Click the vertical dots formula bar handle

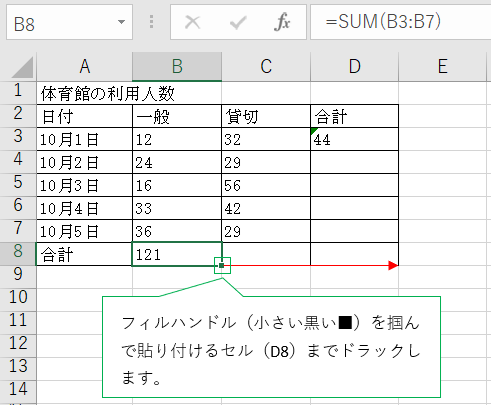coord(151,22)
